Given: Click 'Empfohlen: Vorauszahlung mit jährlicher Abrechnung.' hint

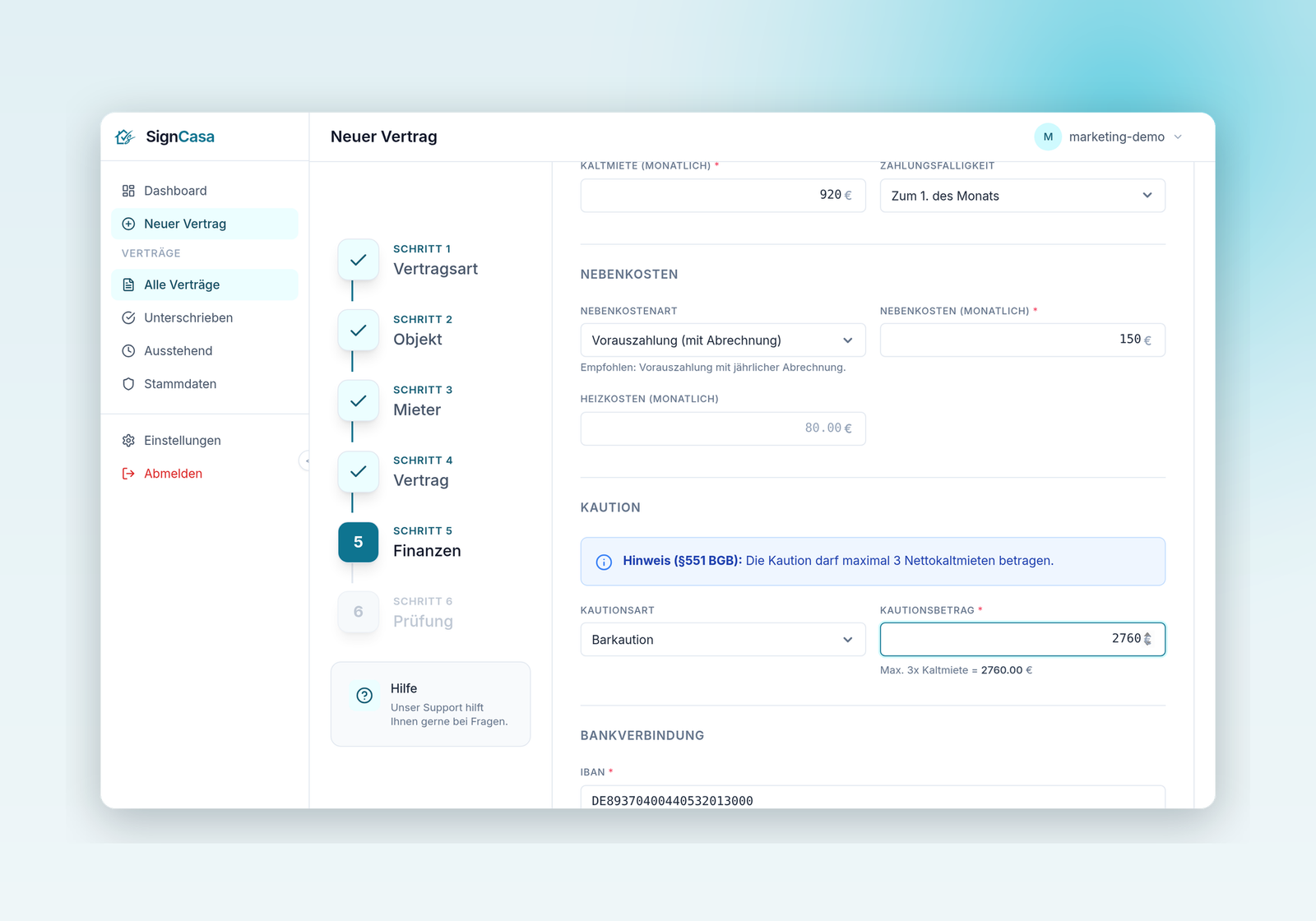Looking at the screenshot, I should pyautogui.click(x=713, y=368).
